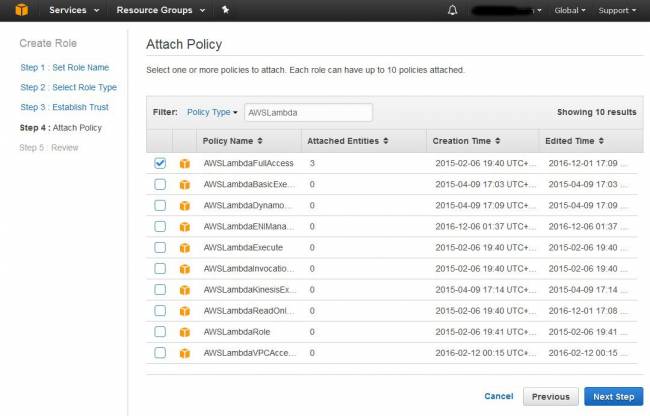Image resolution: width=650 pixels, height=416 pixels.
Task: Open the Support menu
Action: (x=616, y=10)
